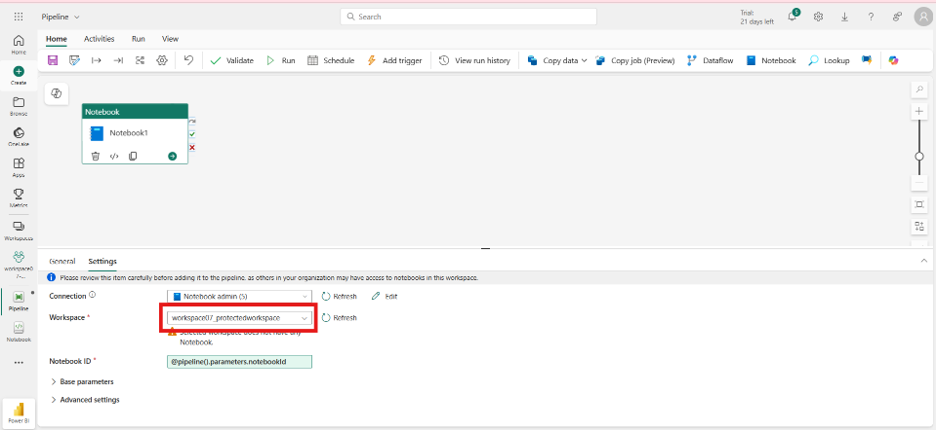The width and height of the screenshot is (936, 430).
Task: Click the Connection info icon
Action: (93, 294)
